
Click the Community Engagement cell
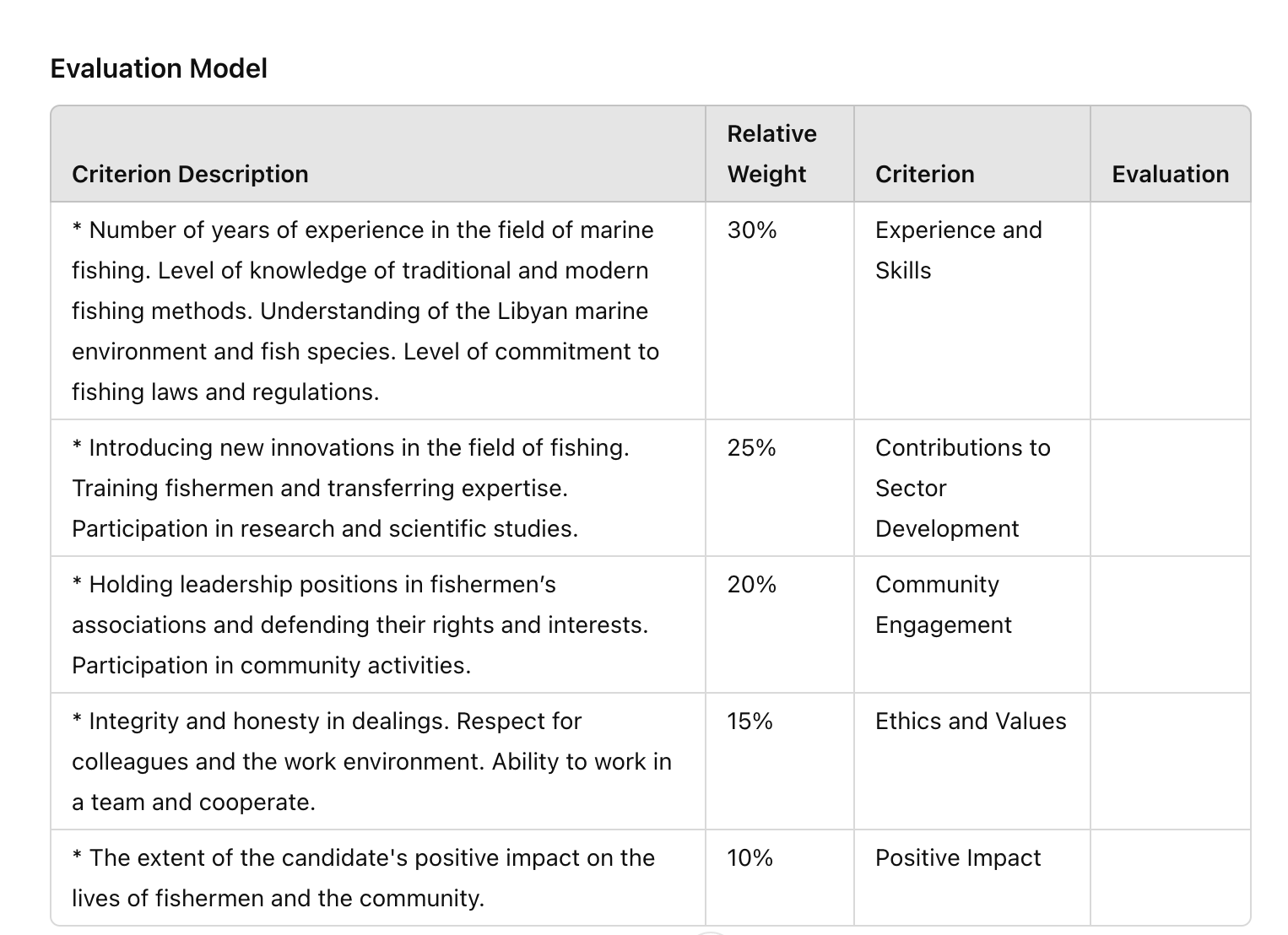coord(943,604)
